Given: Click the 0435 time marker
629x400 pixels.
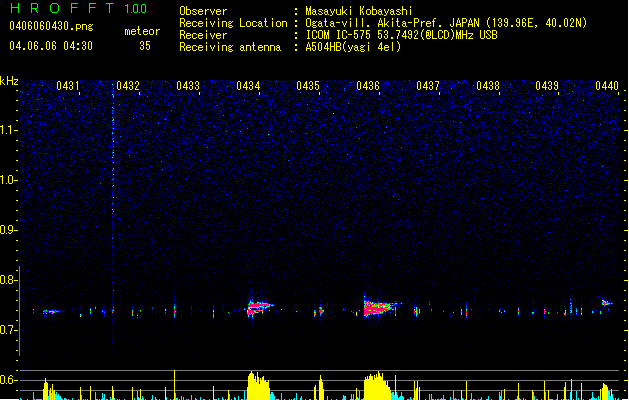Looking at the screenshot, I should point(308,86).
